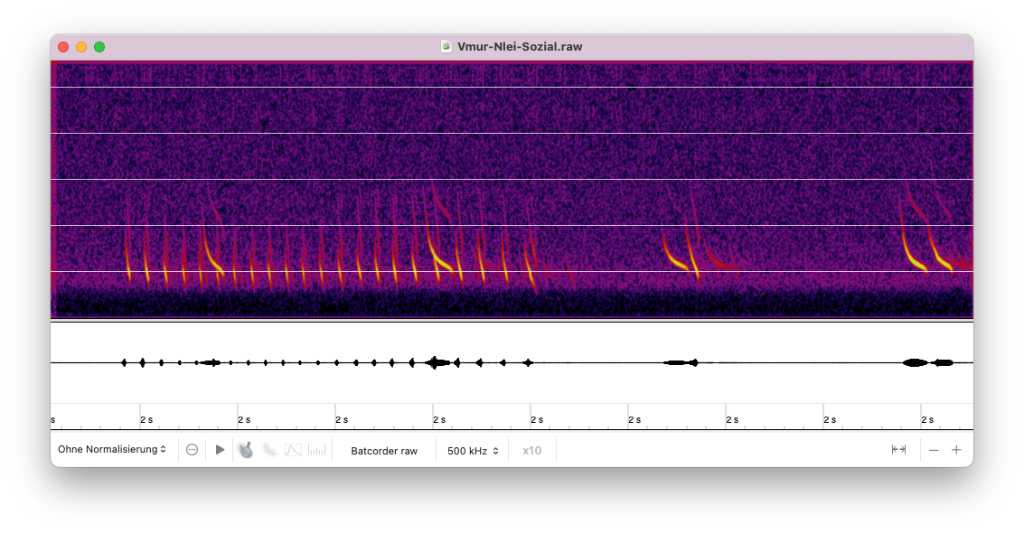This screenshot has height=534, width=1024.
Task: Click the dark bat icon in the toolbar
Action: point(246,450)
